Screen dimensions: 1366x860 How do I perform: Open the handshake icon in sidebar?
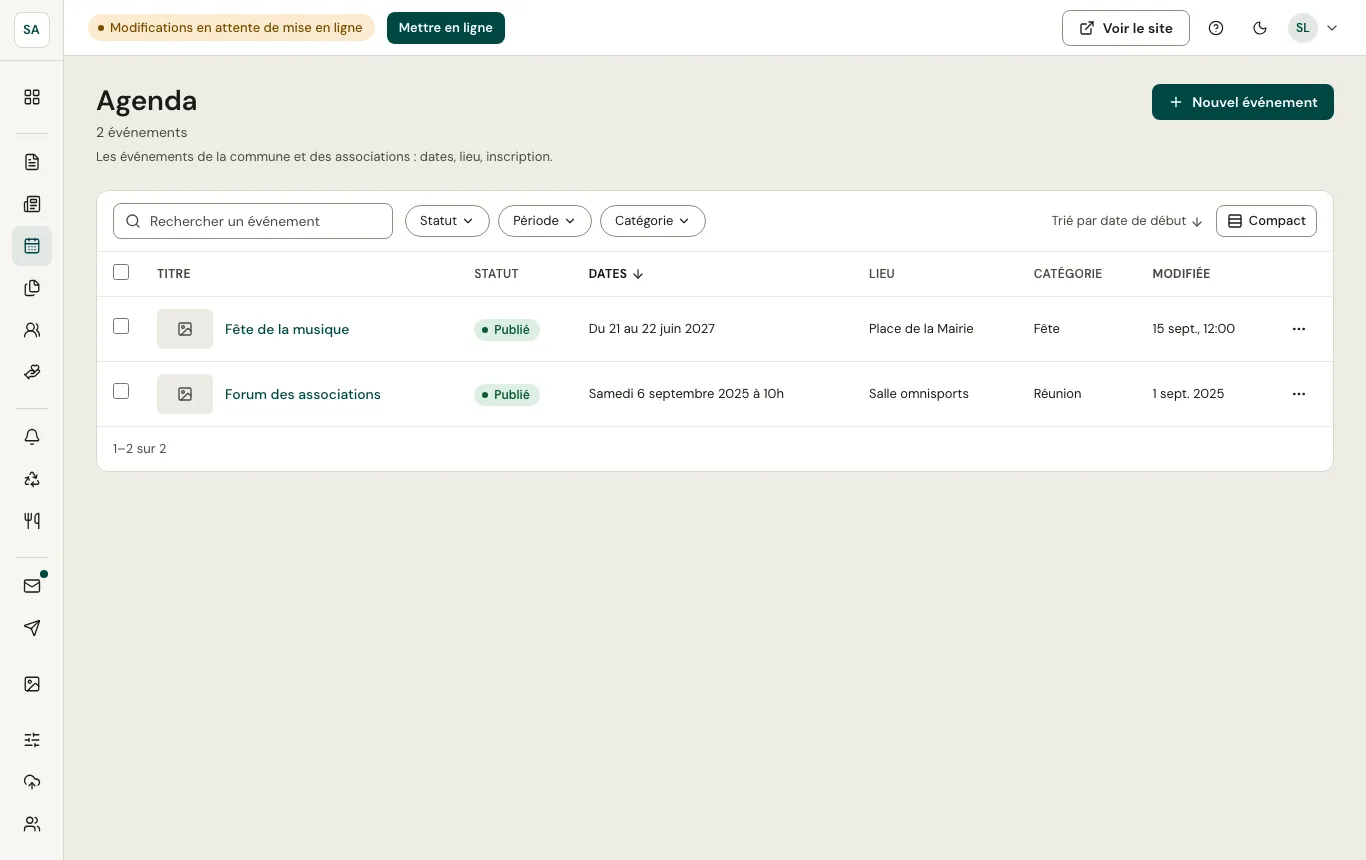(32, 372)
